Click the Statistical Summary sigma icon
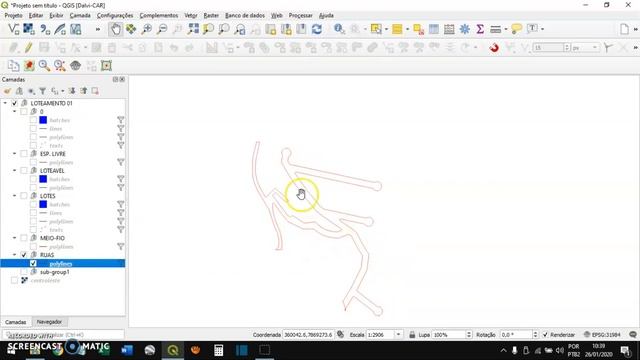 point(480,29)
